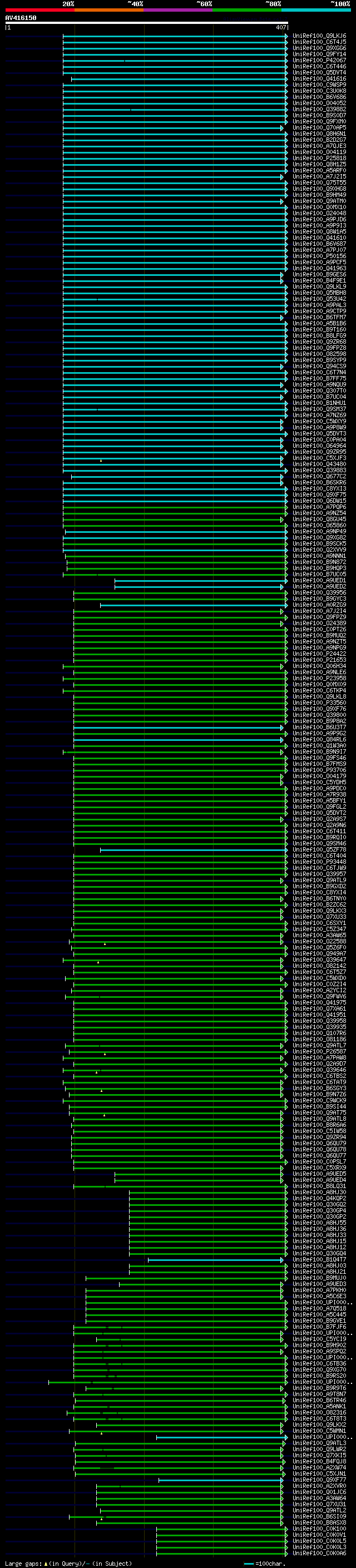Open the UniRef100_Q9FS46 hit
The height and width of the screenshot is (1568, 356).
319,758
